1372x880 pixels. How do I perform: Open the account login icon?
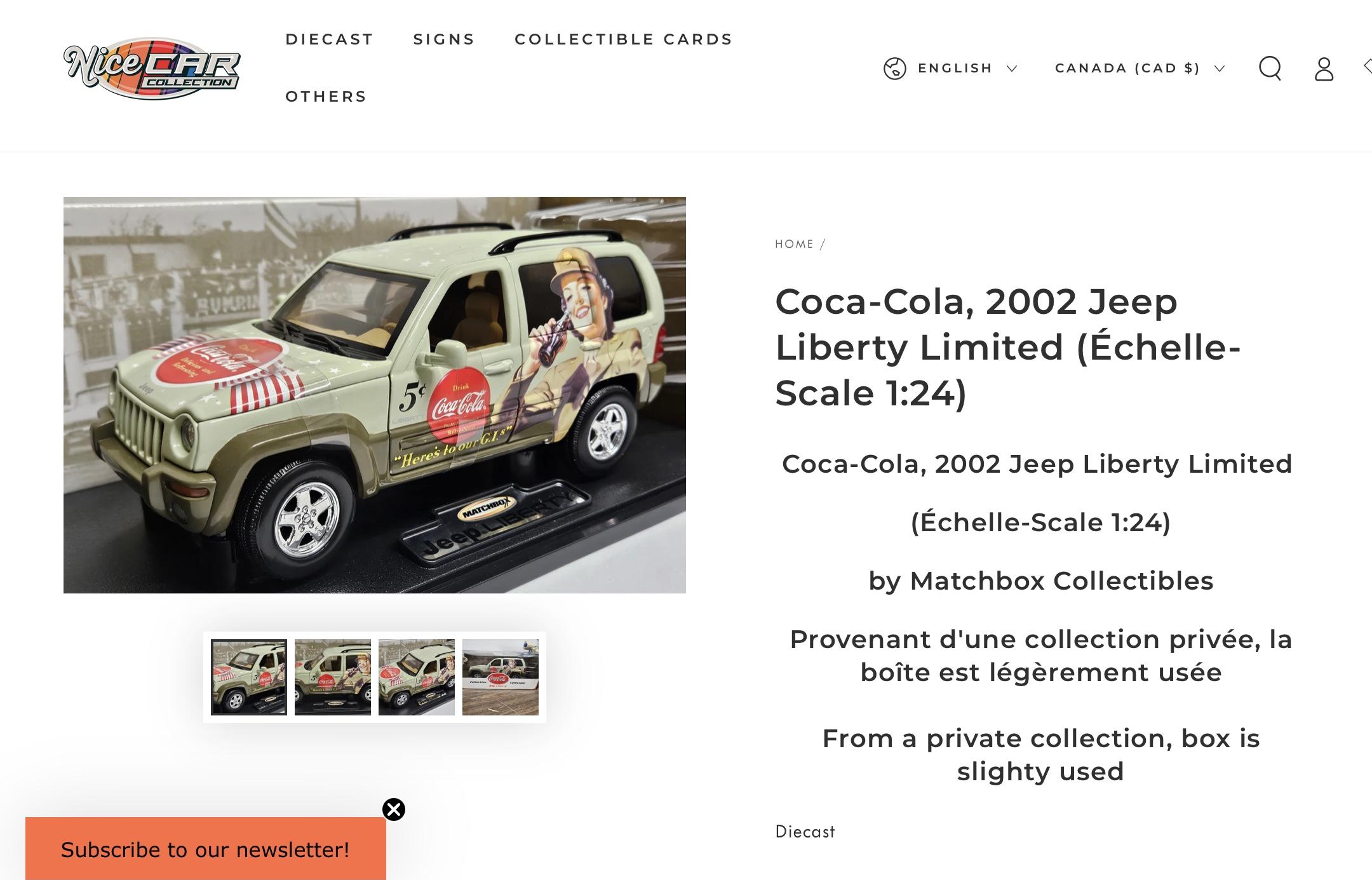1324,69
